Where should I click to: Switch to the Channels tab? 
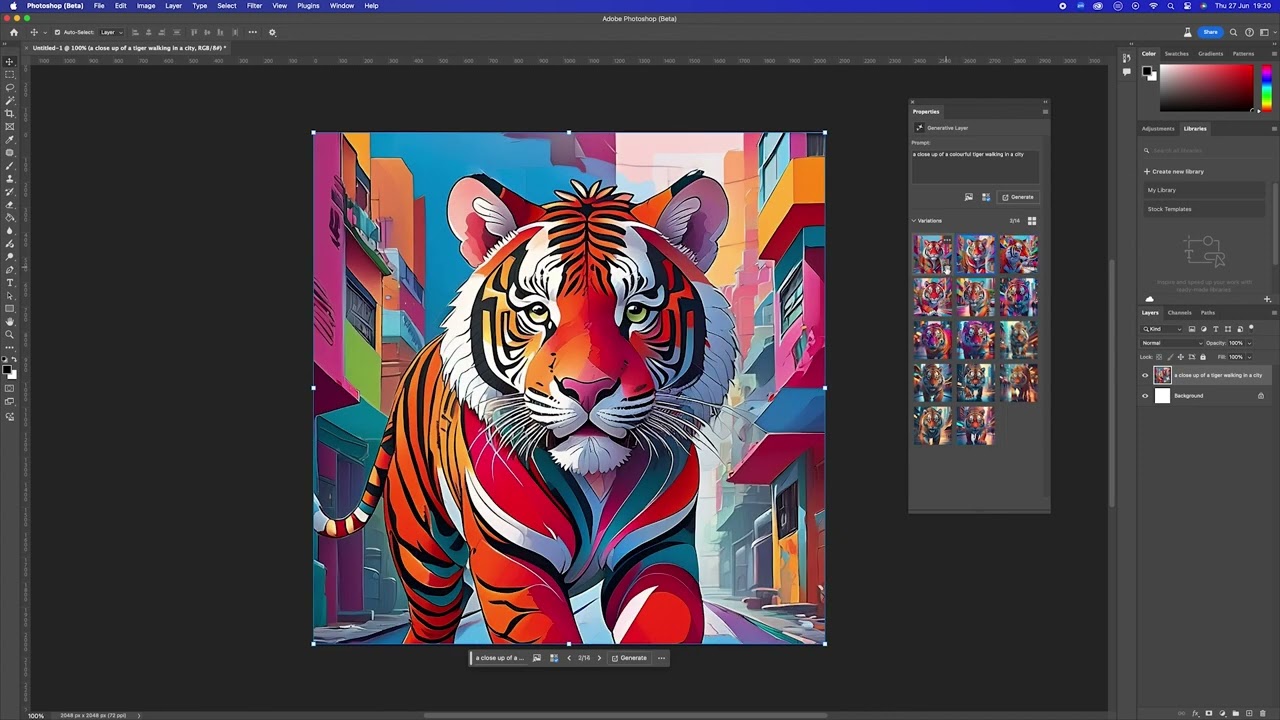click(x=1180, y=313)
